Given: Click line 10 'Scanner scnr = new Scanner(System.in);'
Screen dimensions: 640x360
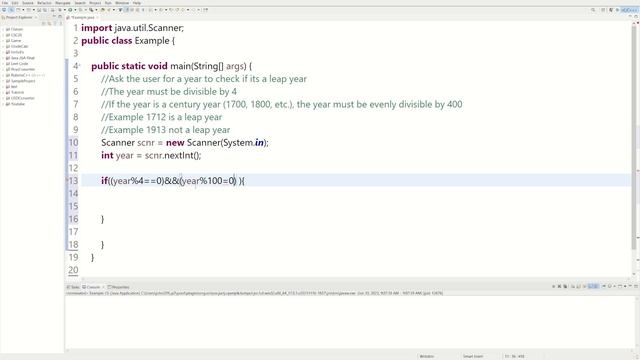Looking at the screenshot, I should (185, 142).
